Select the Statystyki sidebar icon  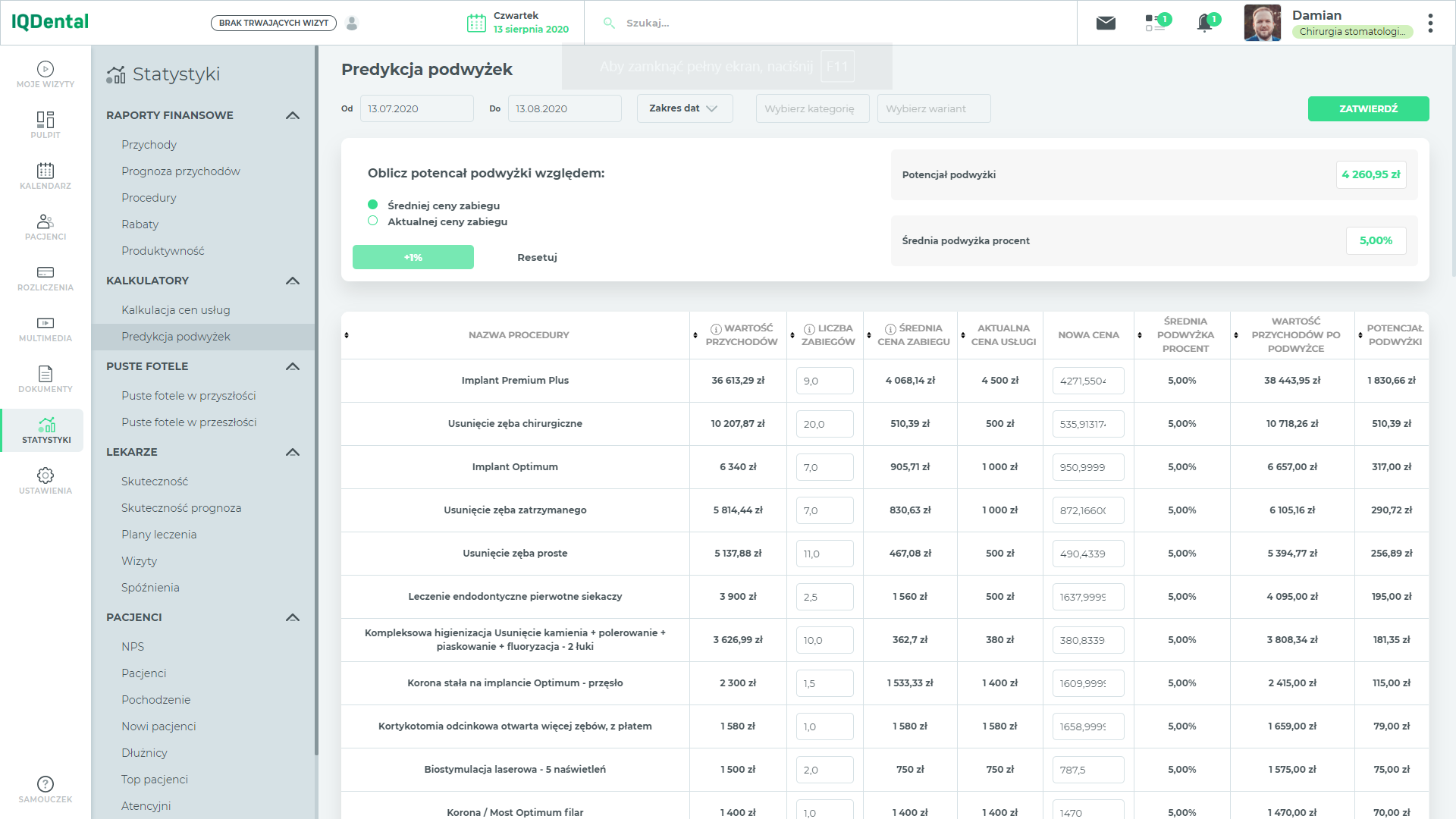pos(45,430)
